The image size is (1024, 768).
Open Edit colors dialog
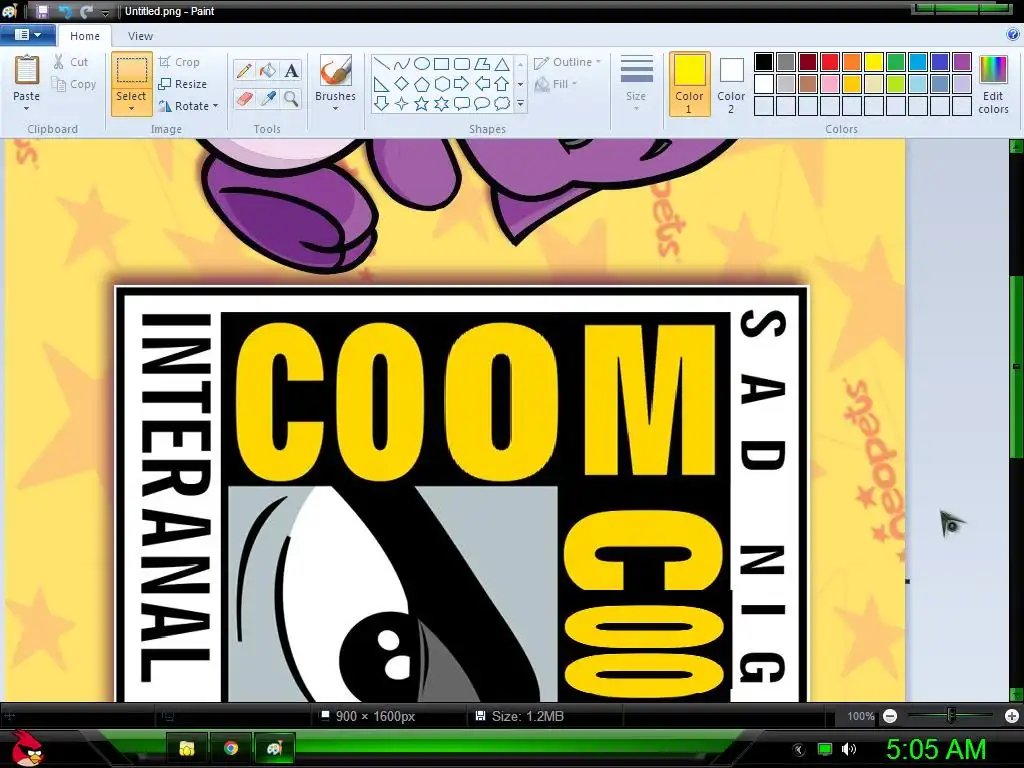coord(993,84)
